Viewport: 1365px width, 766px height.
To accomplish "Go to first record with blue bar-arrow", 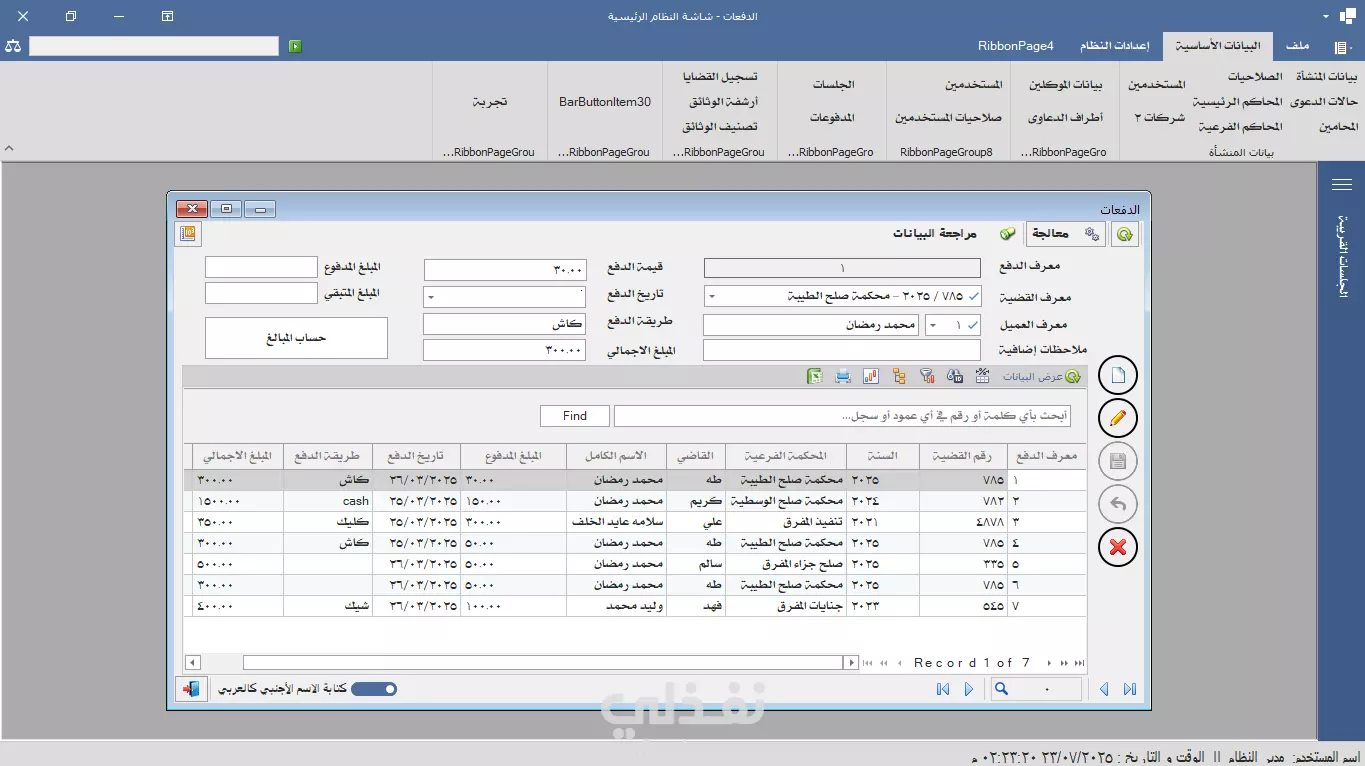I will tap(943, 689).
